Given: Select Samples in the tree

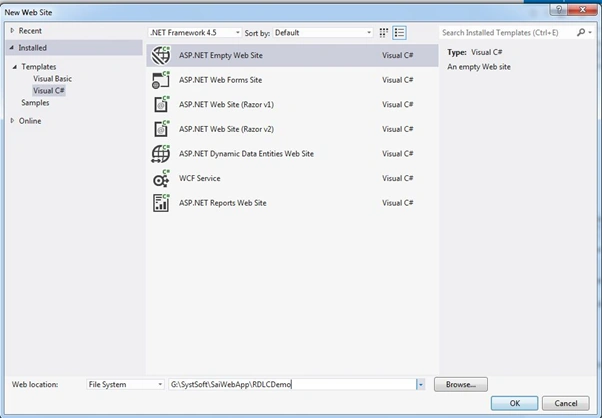Looking at the screenshot, I should coord(35,102).
